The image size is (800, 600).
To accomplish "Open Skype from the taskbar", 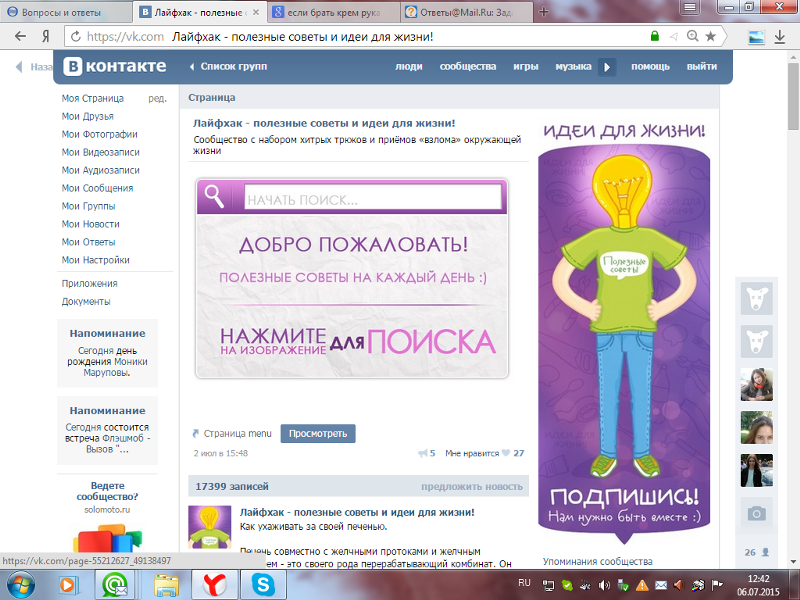I will 263,585.
